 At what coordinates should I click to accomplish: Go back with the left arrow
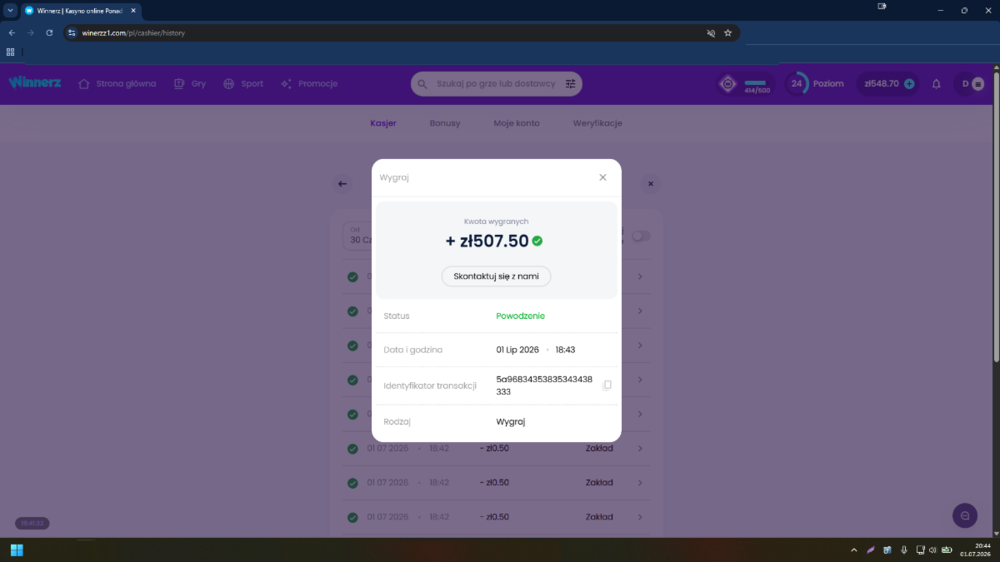tap(342, 184)
